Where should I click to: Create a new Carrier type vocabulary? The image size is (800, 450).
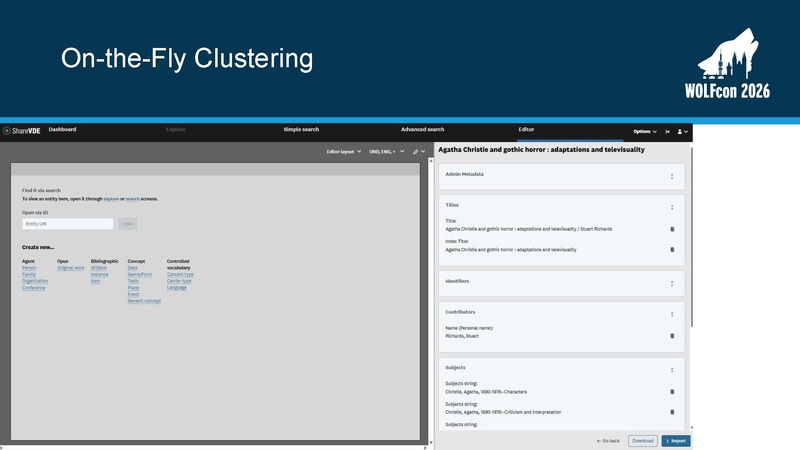(179, 281)
